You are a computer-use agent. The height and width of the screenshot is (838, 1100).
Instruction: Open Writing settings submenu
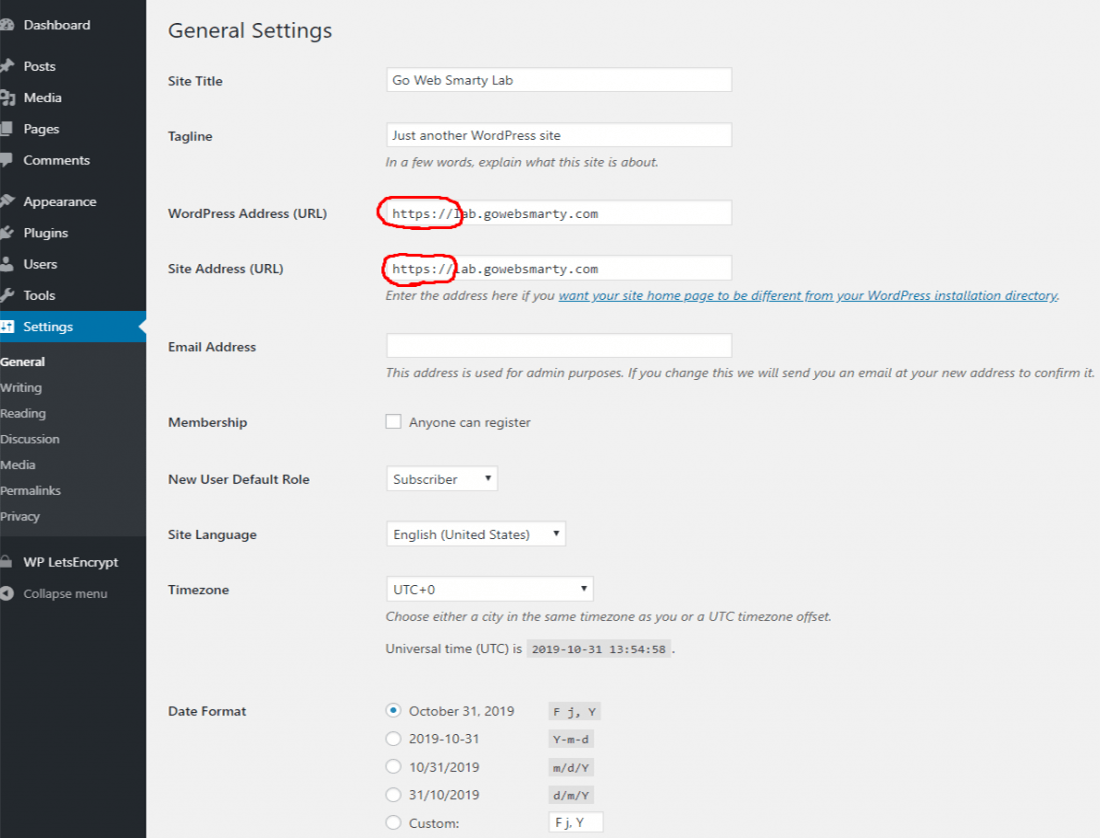coord(21,388)
